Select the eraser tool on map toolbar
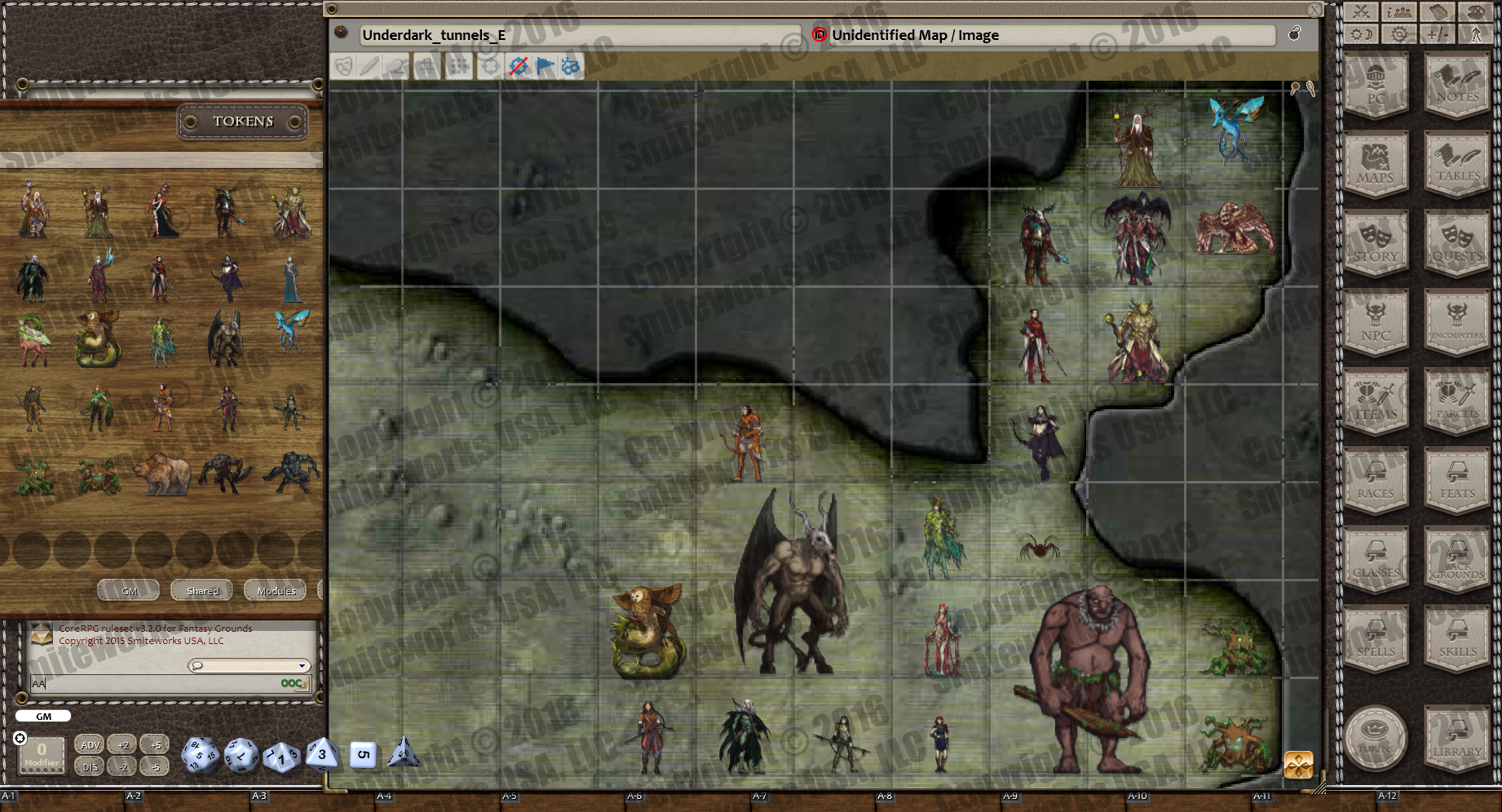This screenshot has height=812, width=1502. pos(395,67)
